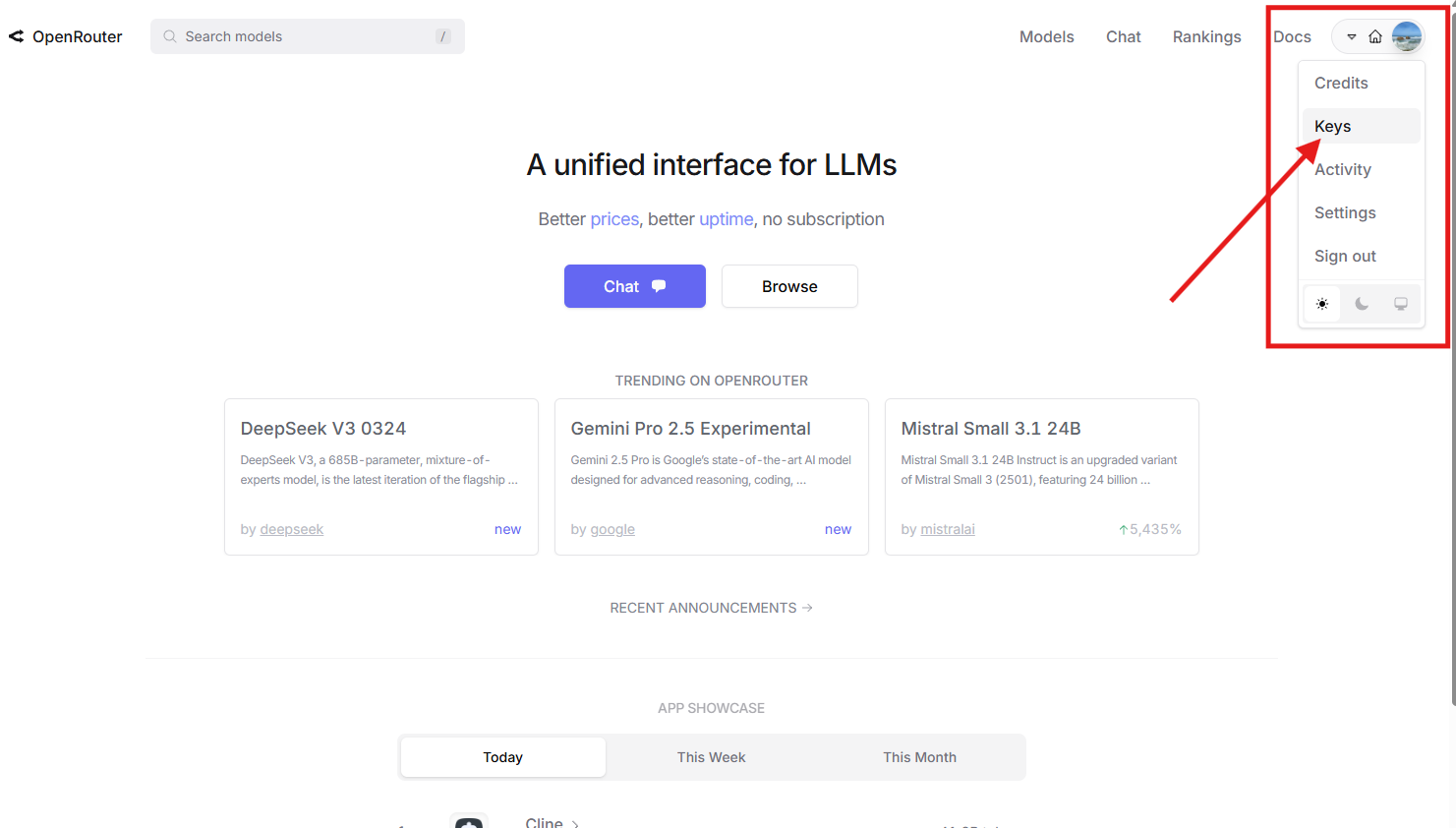
Task: Open DeepSeek V3 0324 card title
Action: click(x=323, y=429)
